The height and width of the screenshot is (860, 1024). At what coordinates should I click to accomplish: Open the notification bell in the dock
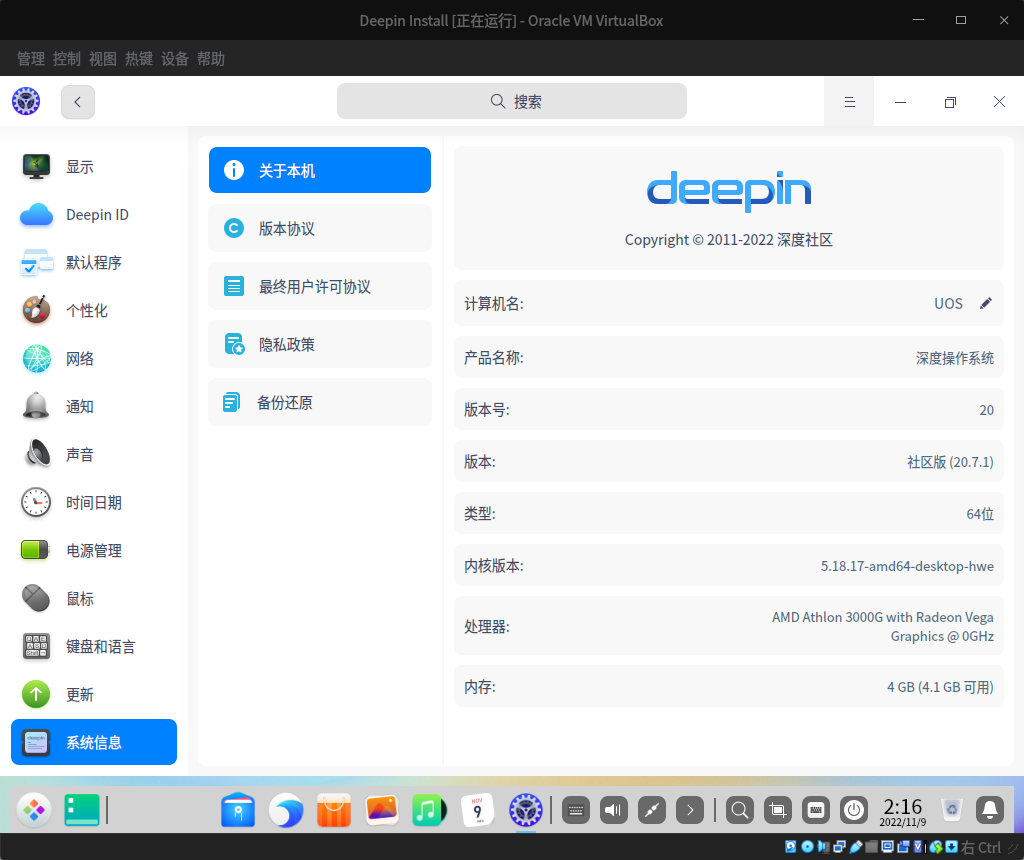point(990,810)
